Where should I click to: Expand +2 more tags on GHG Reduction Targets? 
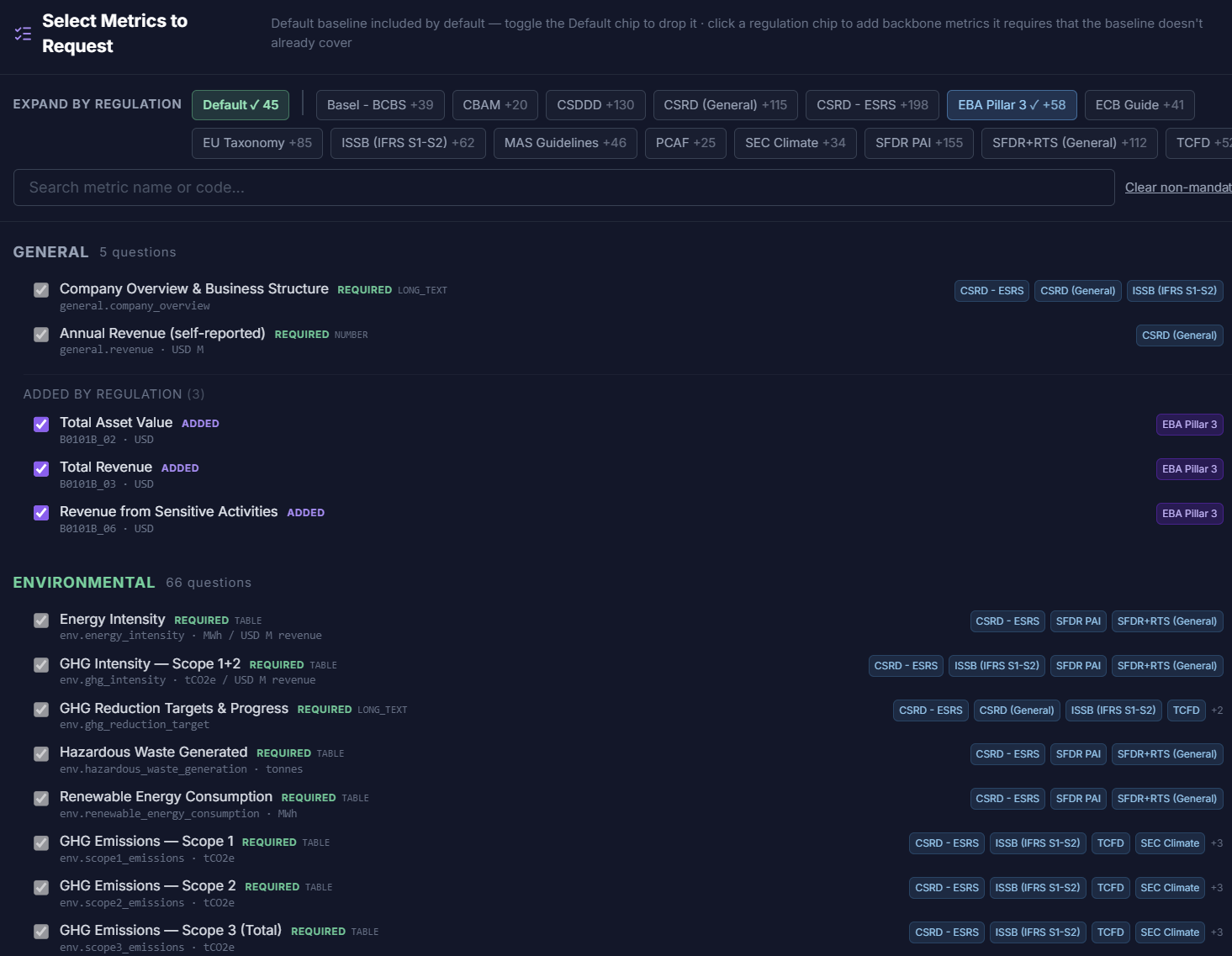(1217, 710)
